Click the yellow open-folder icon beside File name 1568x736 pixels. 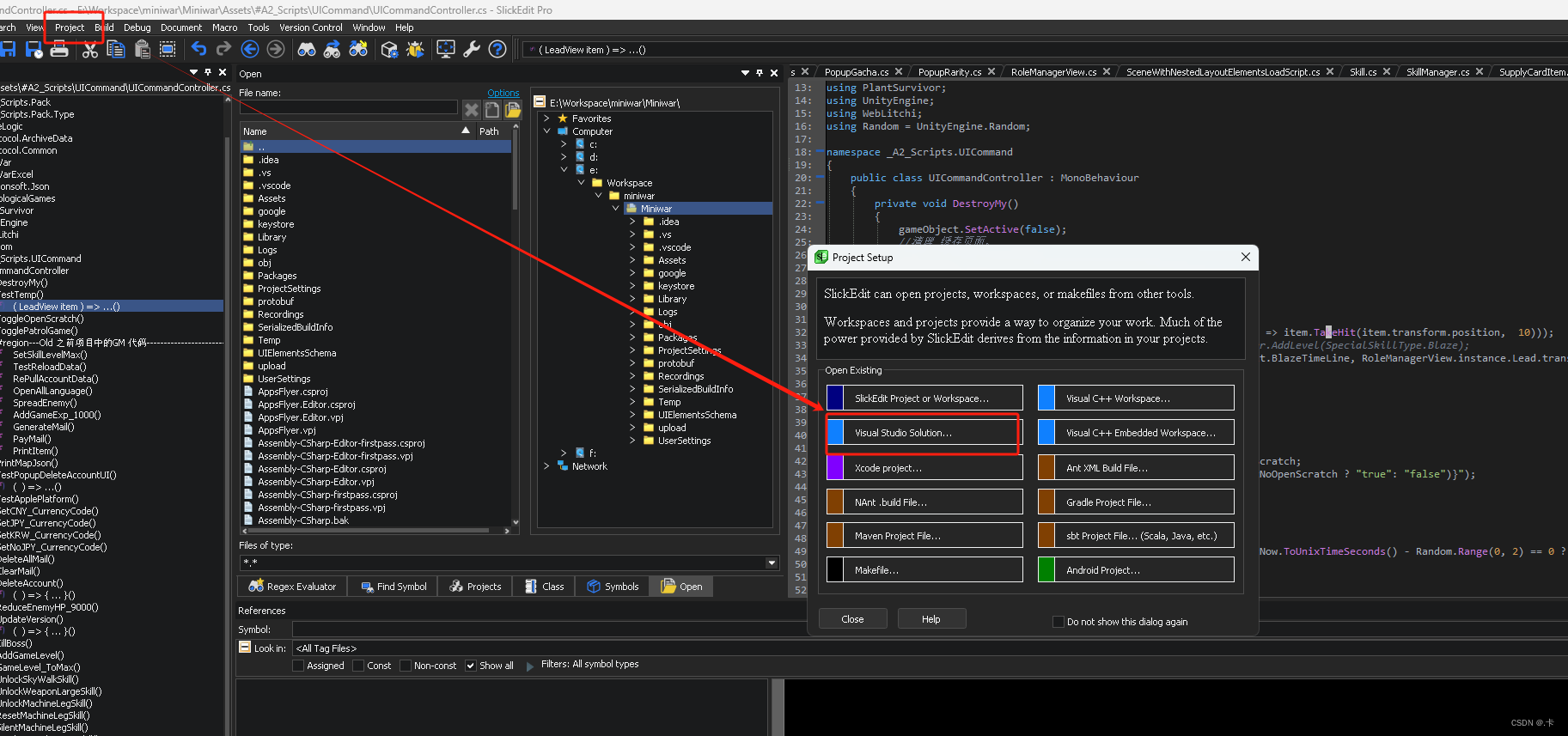513,109
